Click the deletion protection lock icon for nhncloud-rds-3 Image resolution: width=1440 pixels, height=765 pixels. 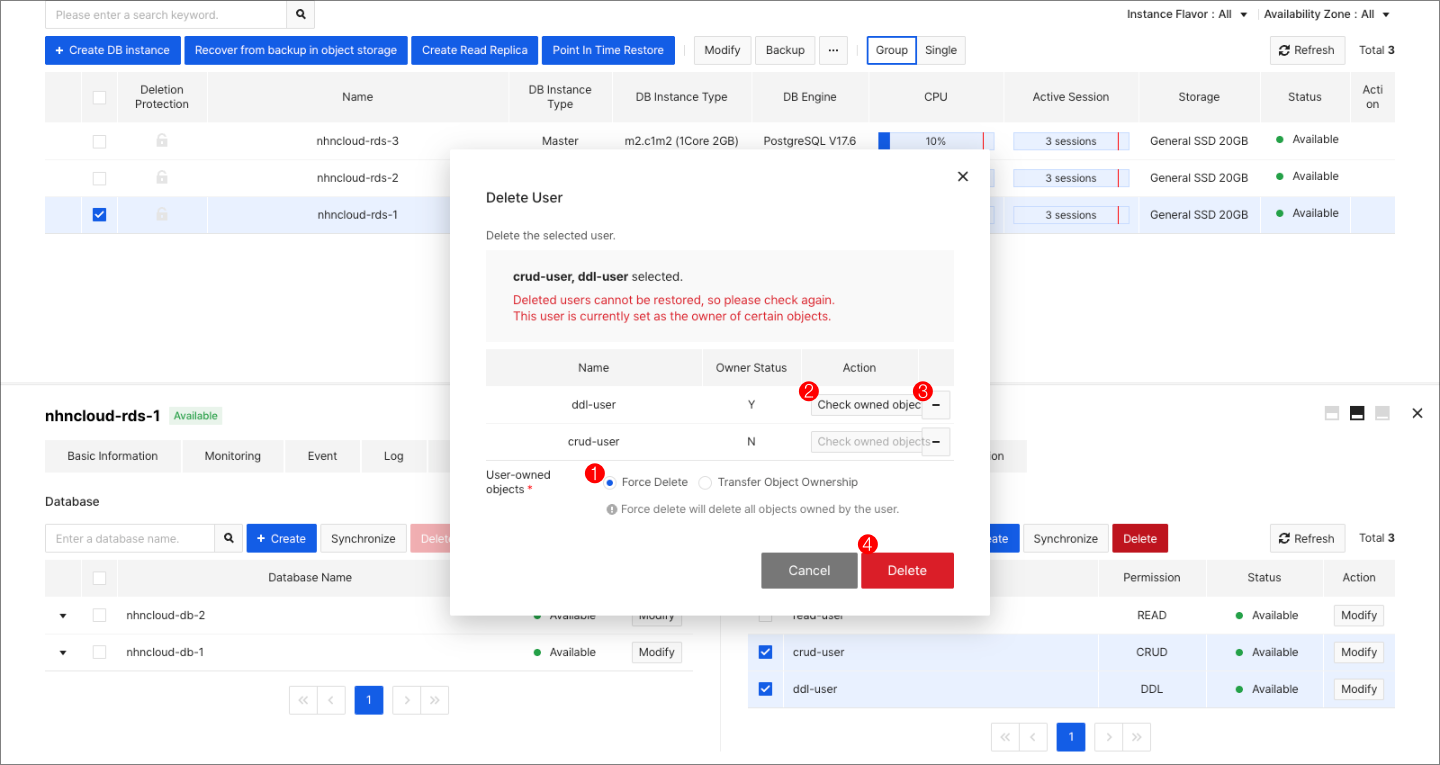161,140
